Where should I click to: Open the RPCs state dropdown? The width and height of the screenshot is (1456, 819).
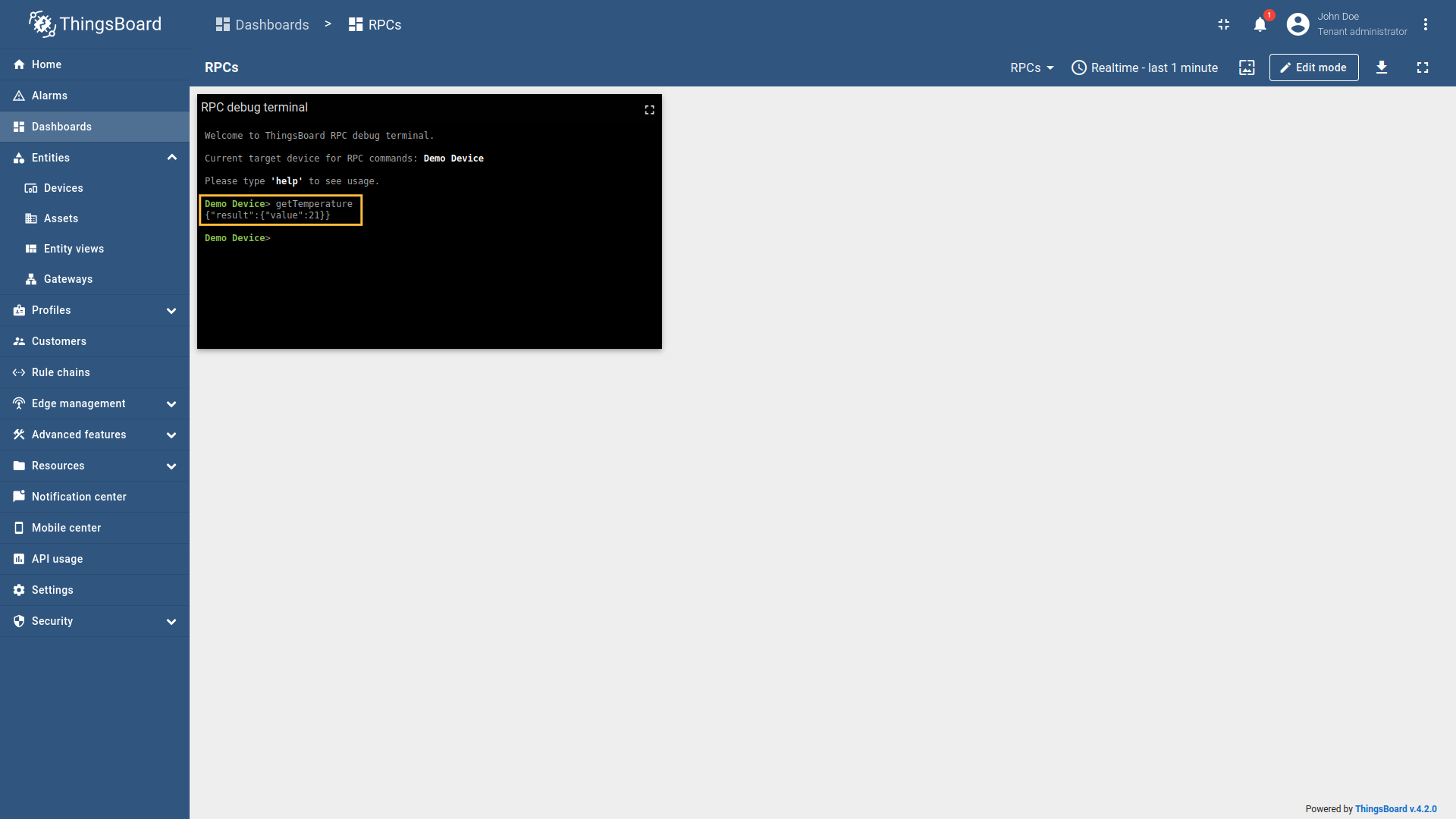point(1031,67)
